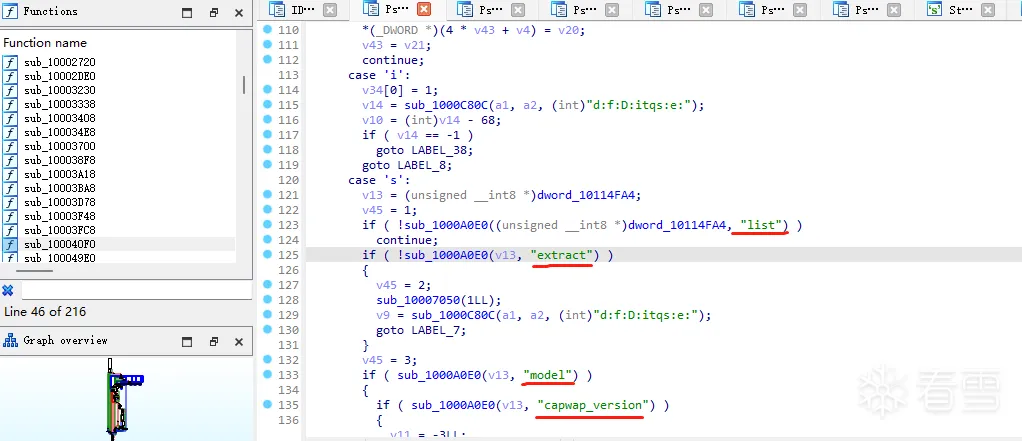Maximize the Graph overview panel
1022x441 pixels.
[x=187, y=342]
